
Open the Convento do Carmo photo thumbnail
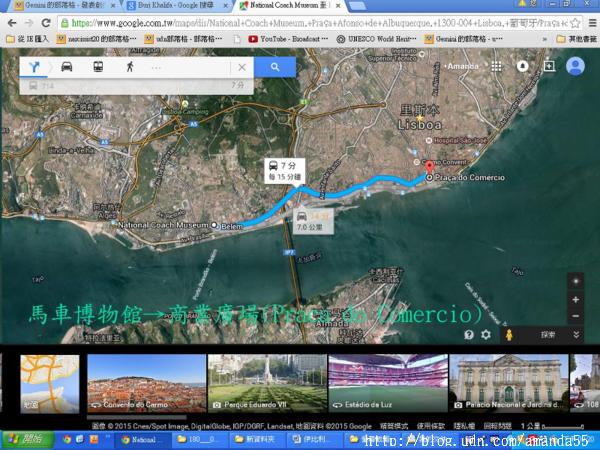click(145, 381)
